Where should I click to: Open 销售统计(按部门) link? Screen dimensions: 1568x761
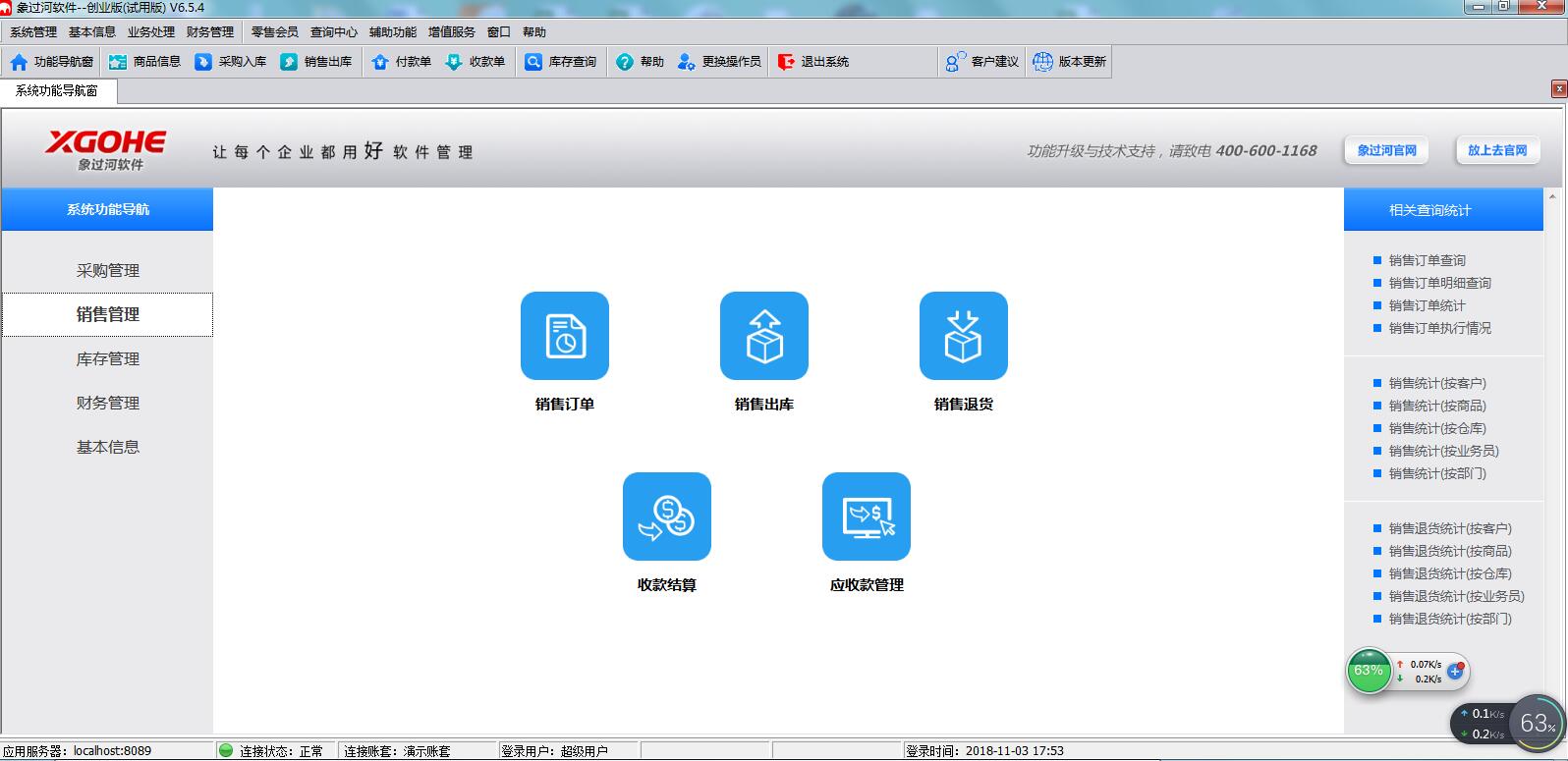click(x=1437, y=473)
